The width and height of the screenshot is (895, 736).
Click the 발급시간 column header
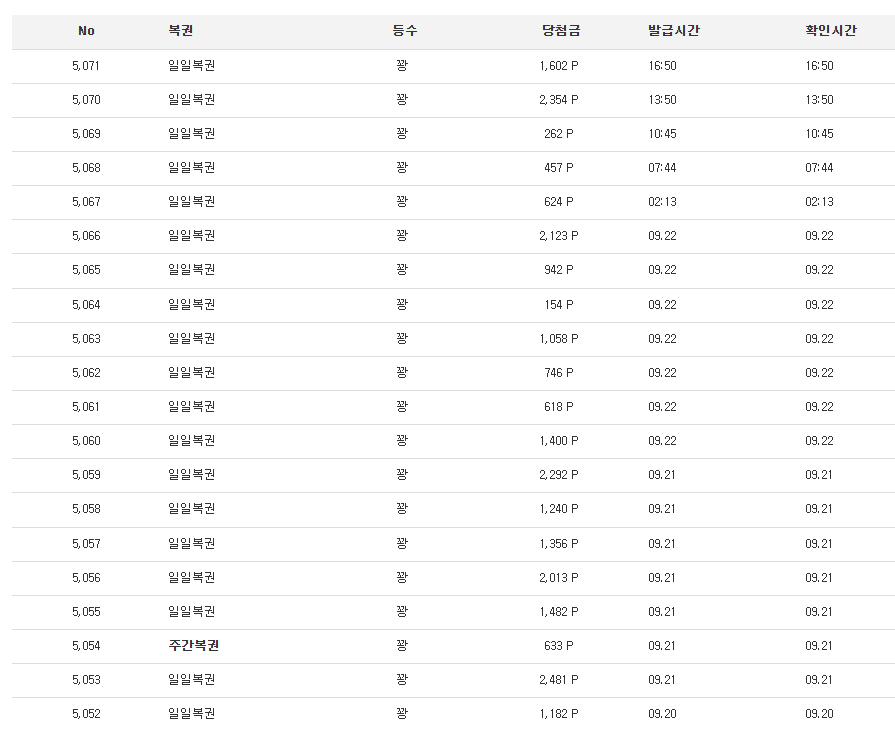(674, 30)
